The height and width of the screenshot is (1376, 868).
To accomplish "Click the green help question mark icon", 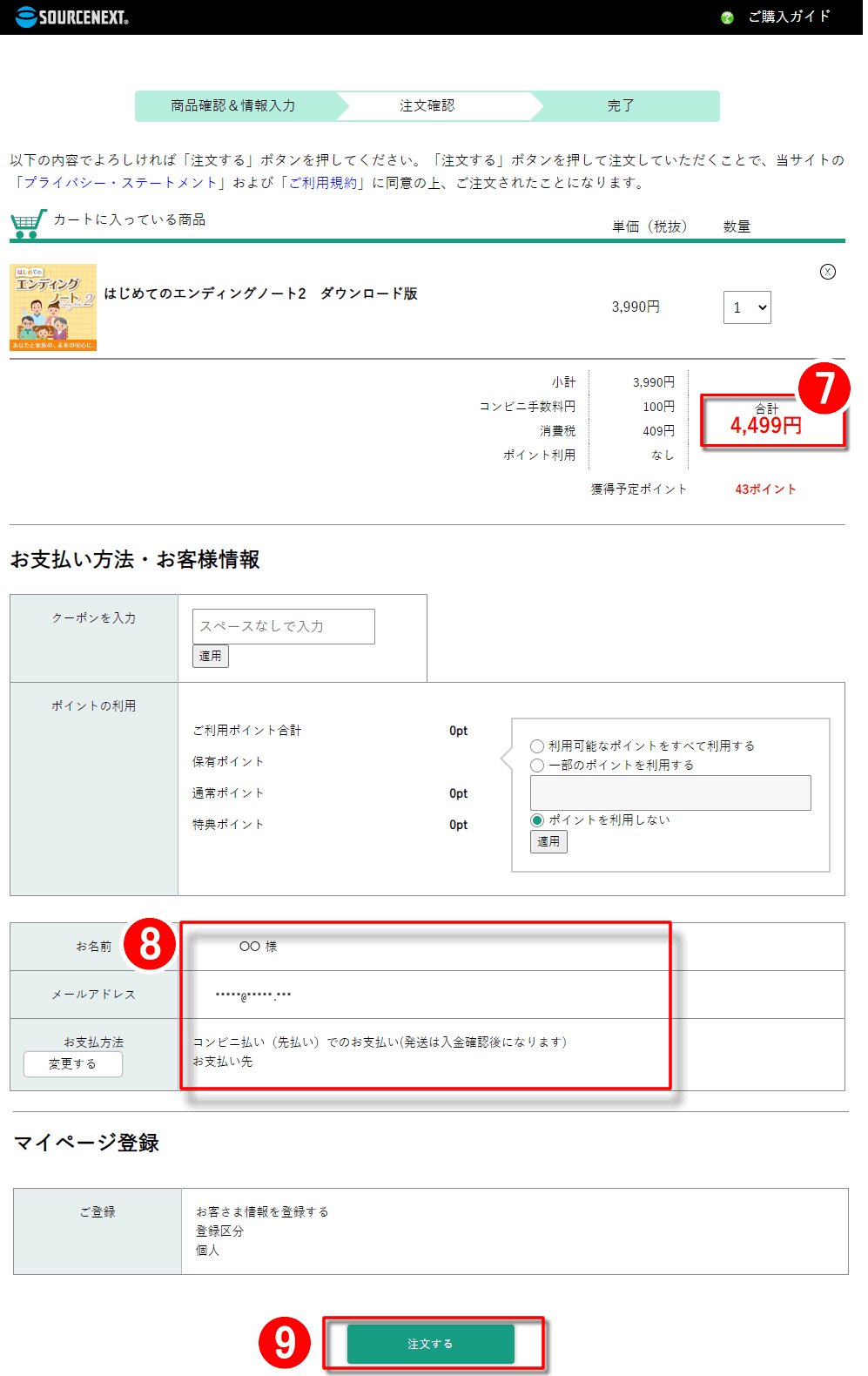I will pos(727,17).
